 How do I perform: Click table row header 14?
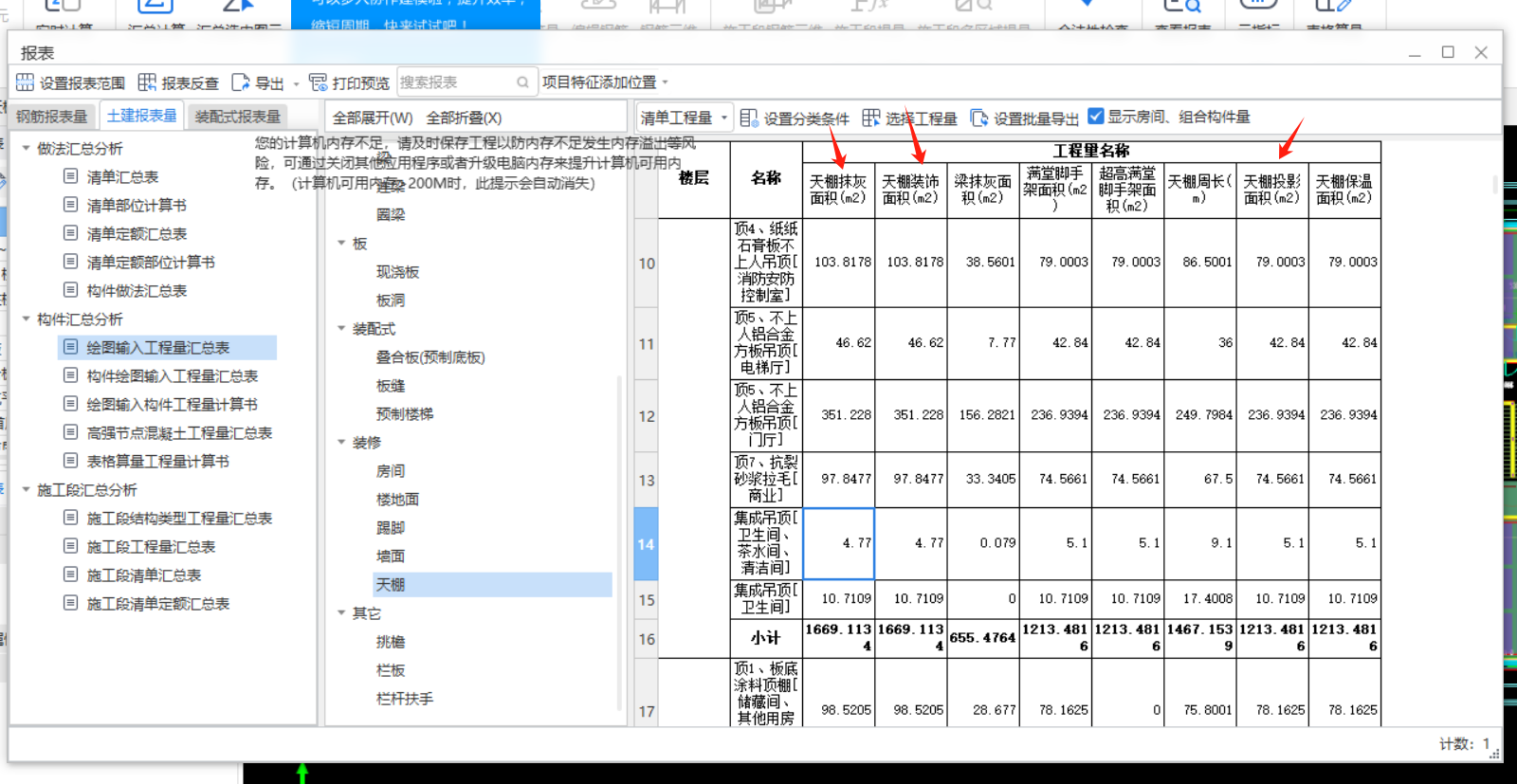pos(646,544)
